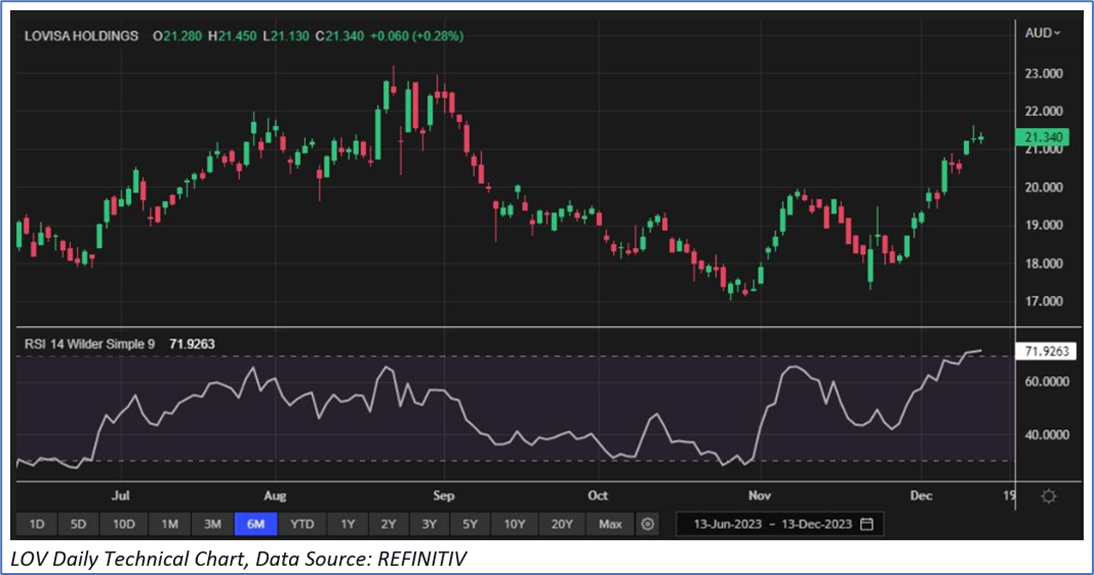1094x575 pixels.
Task: Click the C21.340 close value
Action: click(340, 36)
